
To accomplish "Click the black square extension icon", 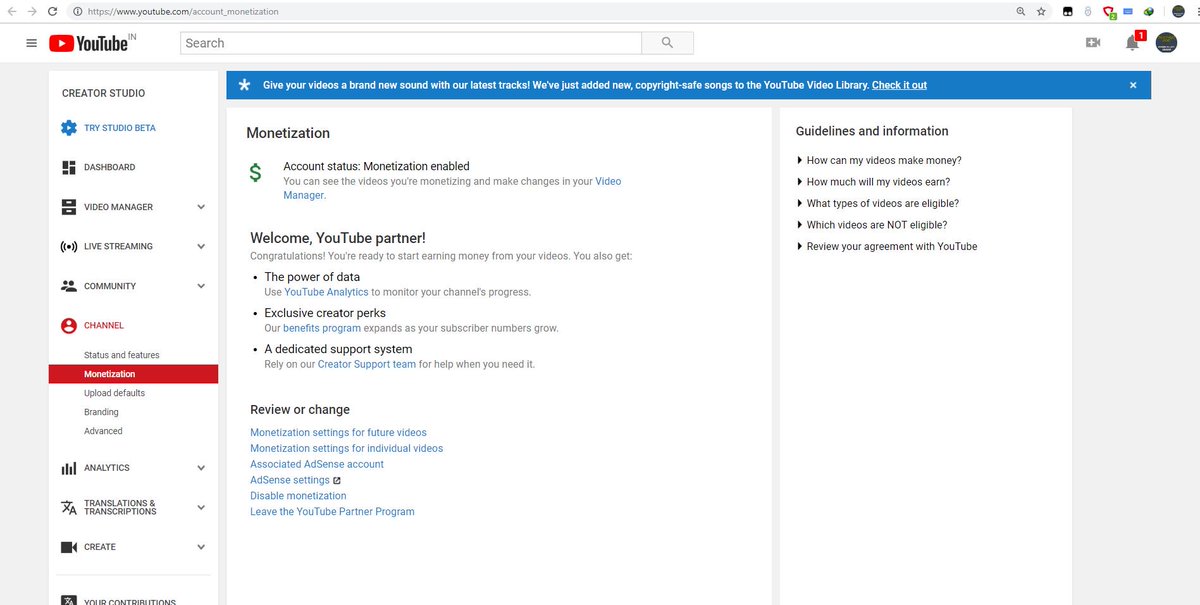I will point(1068,12).
